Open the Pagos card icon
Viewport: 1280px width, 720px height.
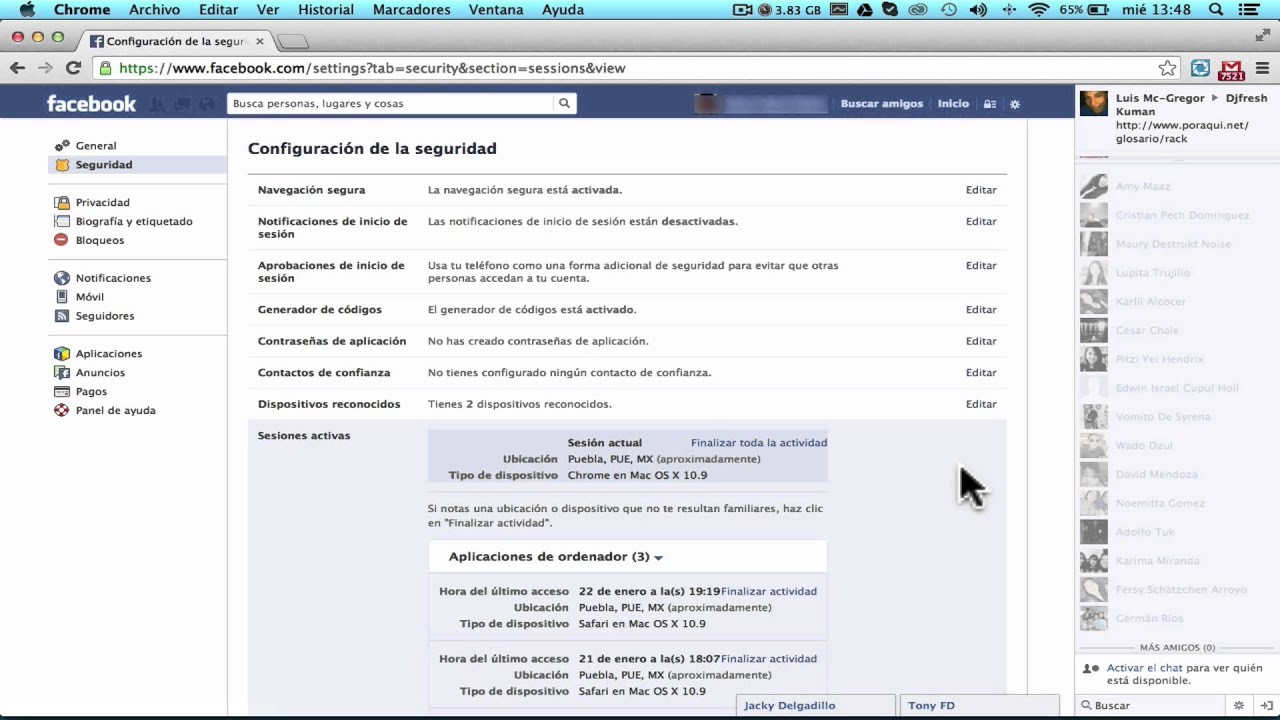point(62,392)
